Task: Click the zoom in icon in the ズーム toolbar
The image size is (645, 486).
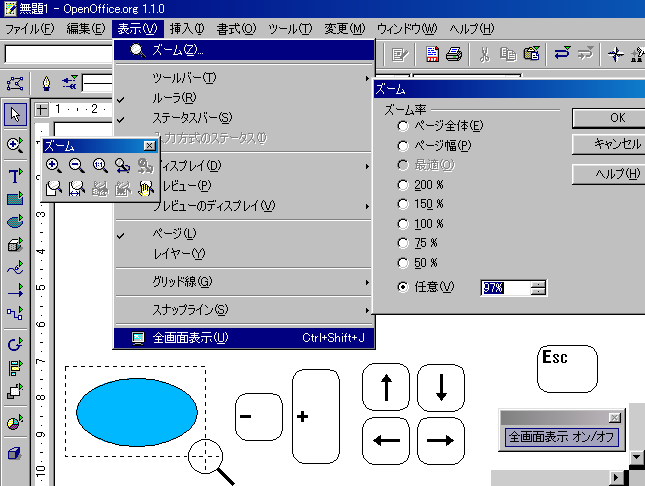Action: (x=54, y=166)
